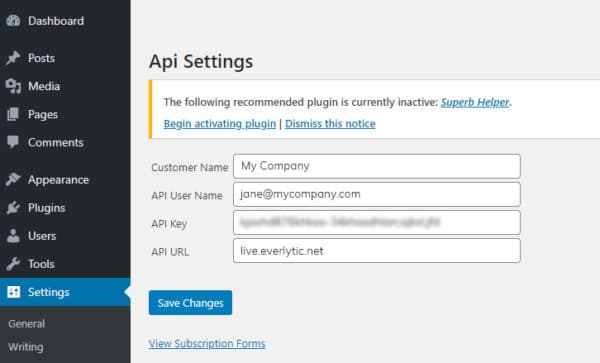600x363 pixels.
Task: Click the Posts pushpin icon
Action: pyautogui.click(x=13, y=58)
